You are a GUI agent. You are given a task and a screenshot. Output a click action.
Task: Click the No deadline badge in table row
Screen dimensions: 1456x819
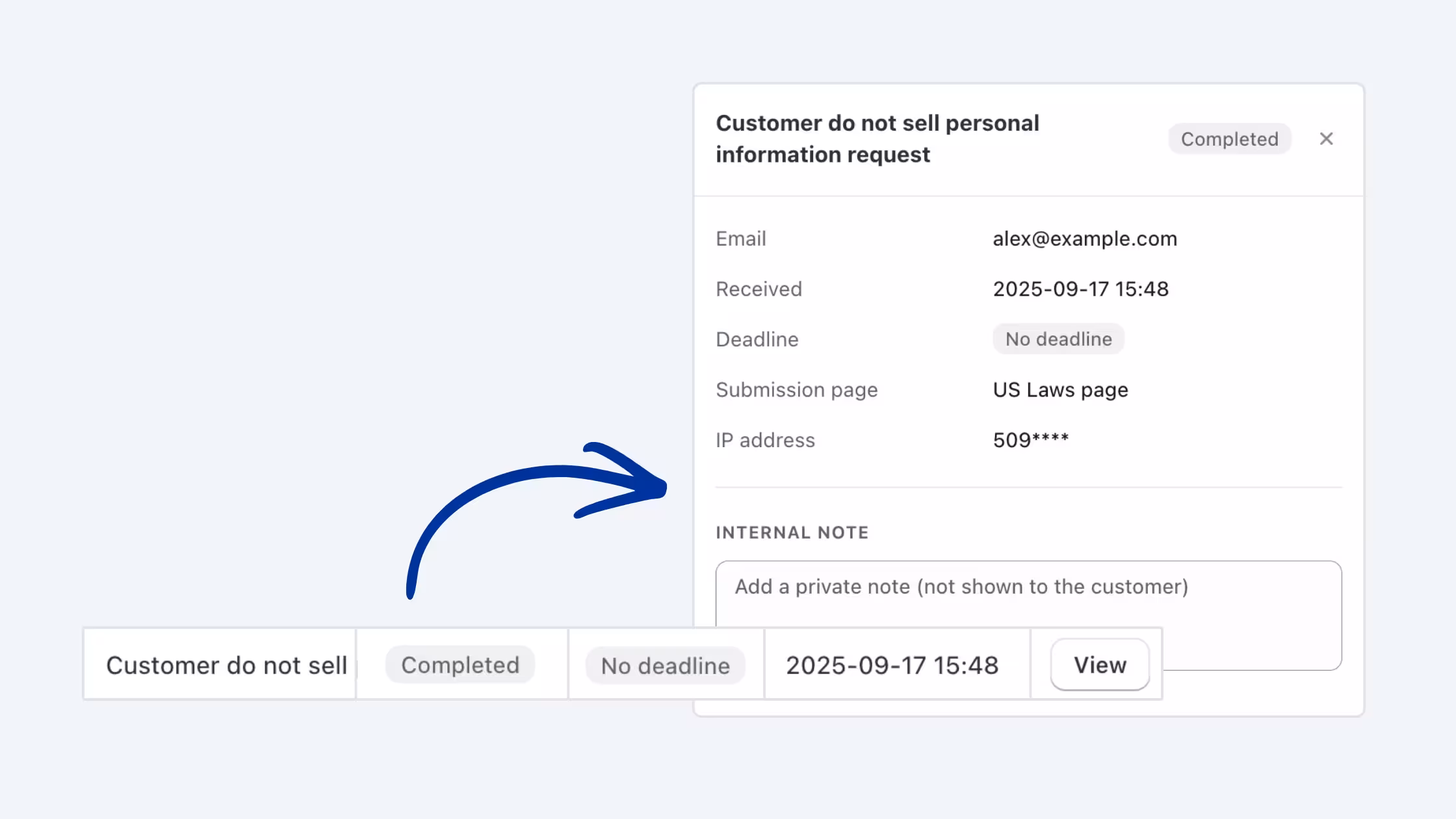[x=665, y=666]
